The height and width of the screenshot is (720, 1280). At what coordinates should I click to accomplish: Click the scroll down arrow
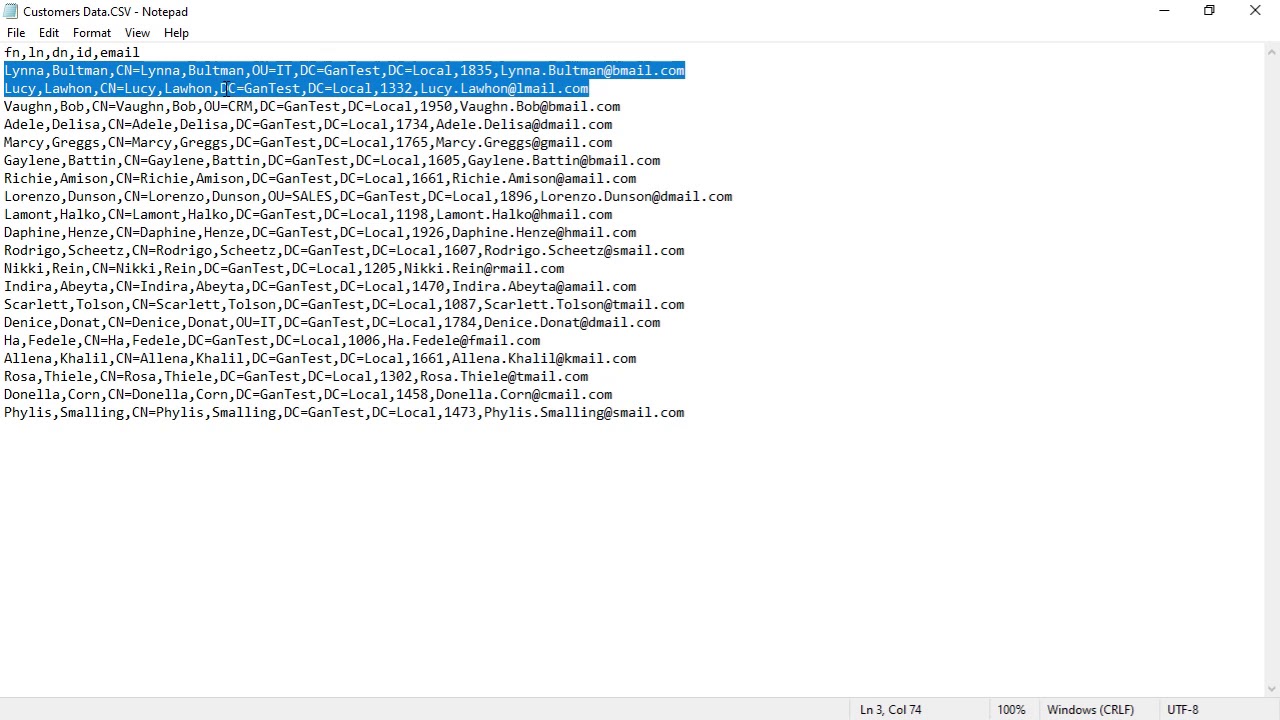[1271, 689]
